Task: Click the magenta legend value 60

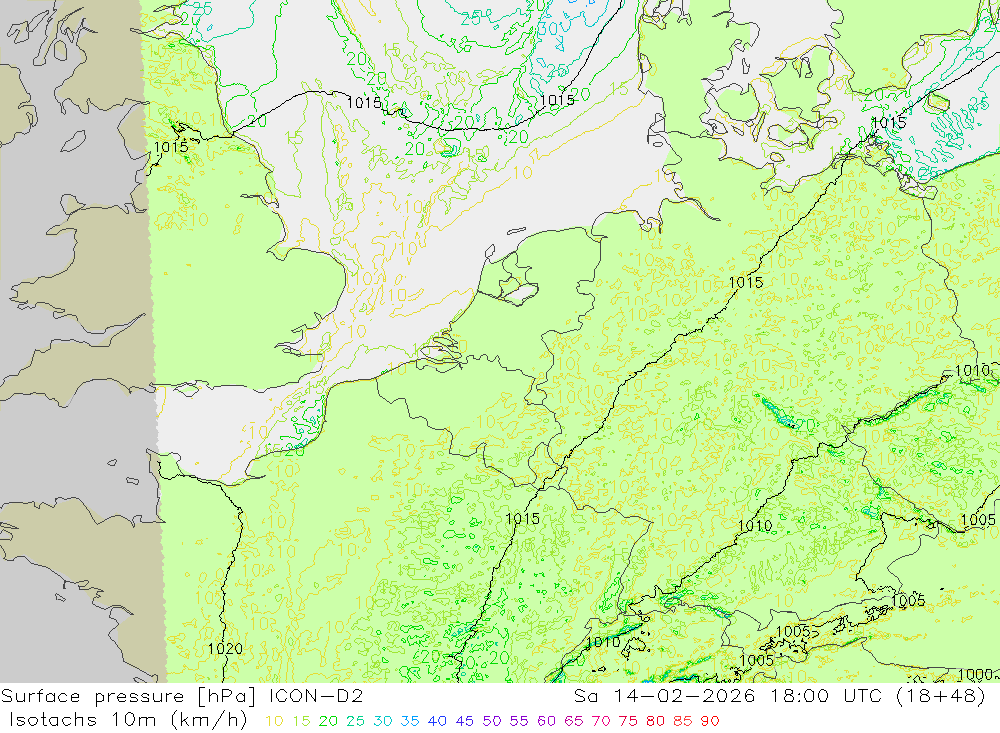Action: point(547,722)
